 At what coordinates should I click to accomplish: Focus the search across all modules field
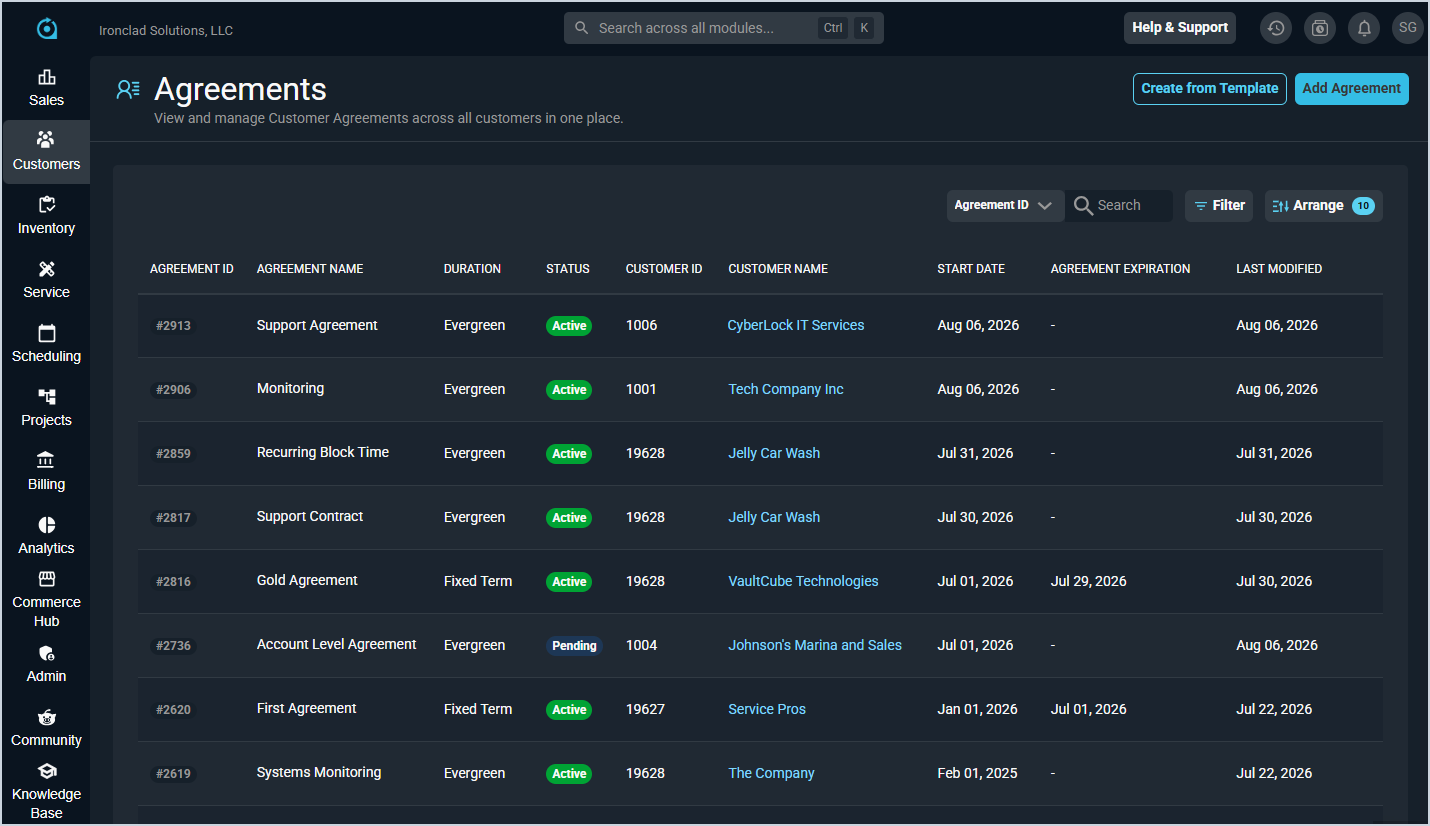(x=724, y=28)
